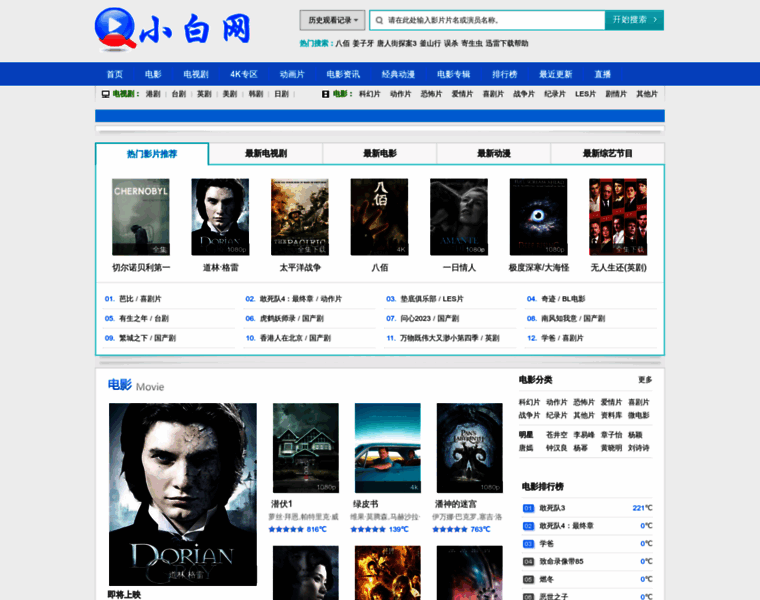Open the 太平洋战争 poster thumbnail
Viewport: 760px width, 600px height.
[300, 217]
